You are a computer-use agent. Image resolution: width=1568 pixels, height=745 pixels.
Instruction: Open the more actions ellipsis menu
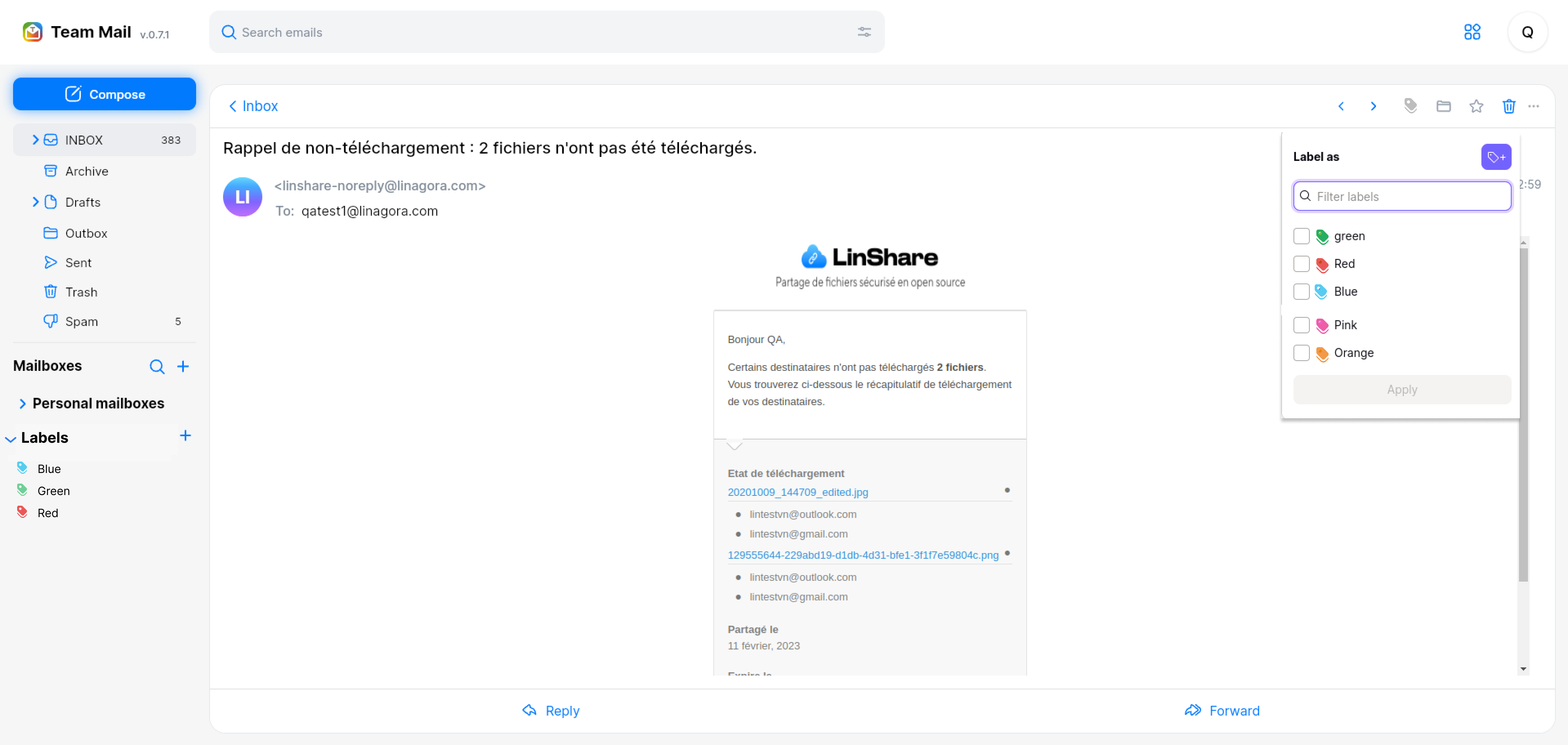[1533, 106]
